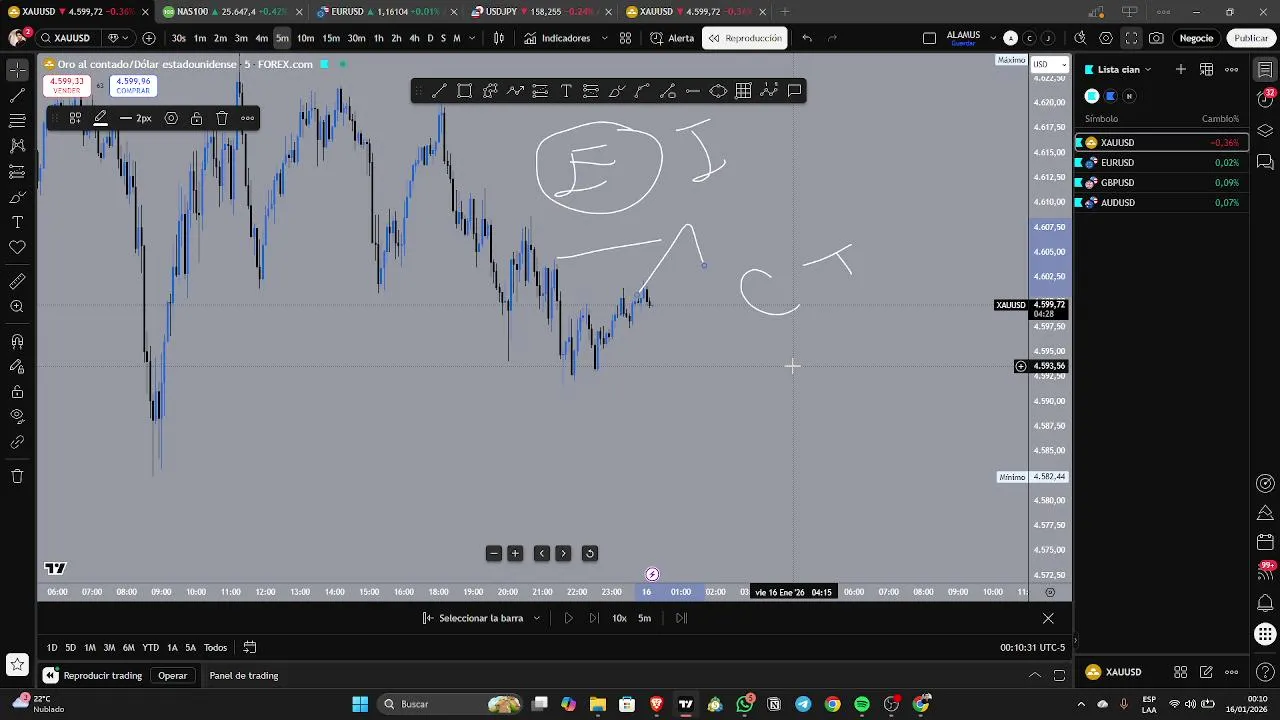1280x720 pixels.
Task: Switch to the 4h timeframe
Action: [414, 38]
